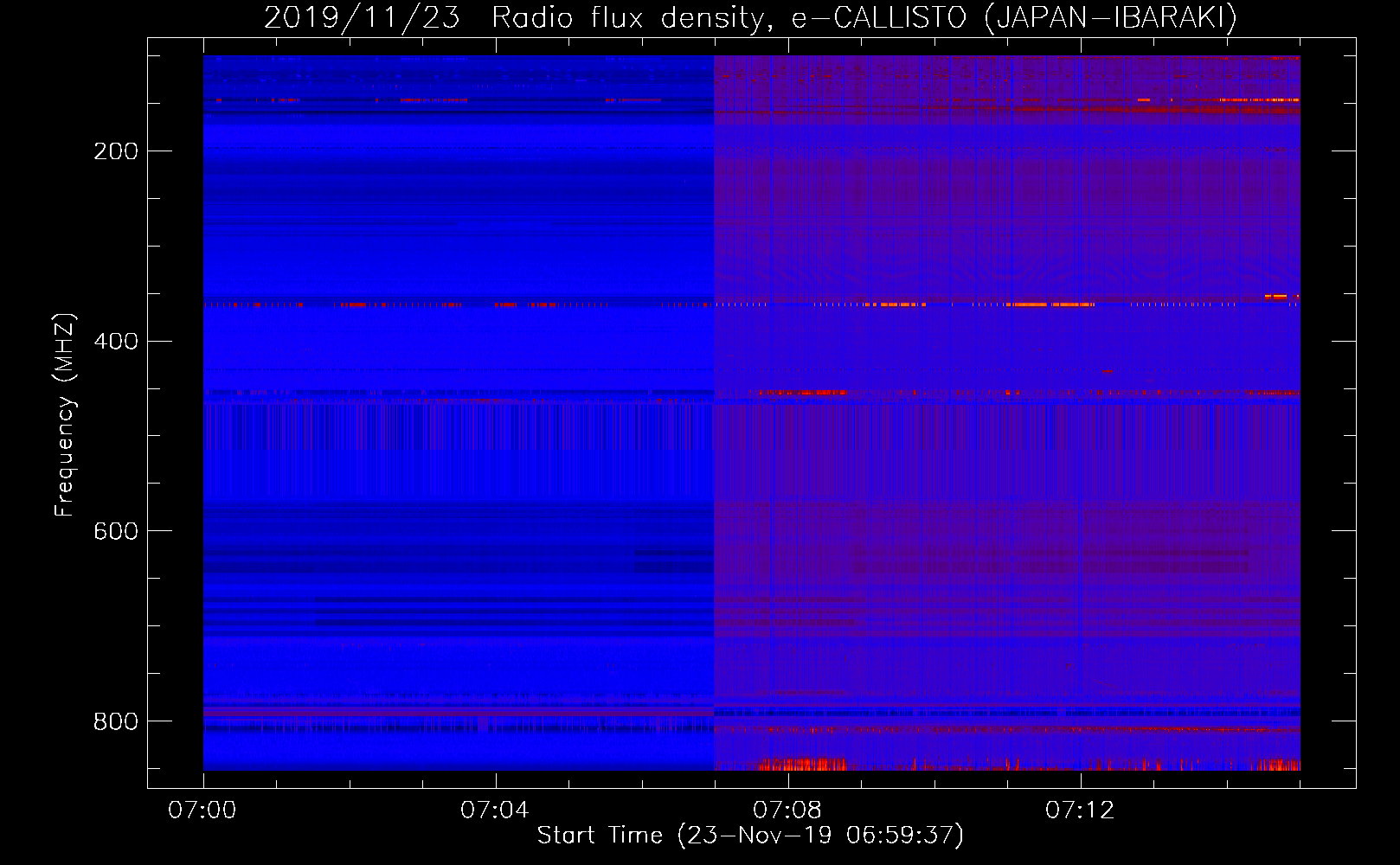Click the 07:00 time tick label
This screenshot has width=1400, height=865.
(202, 811)
